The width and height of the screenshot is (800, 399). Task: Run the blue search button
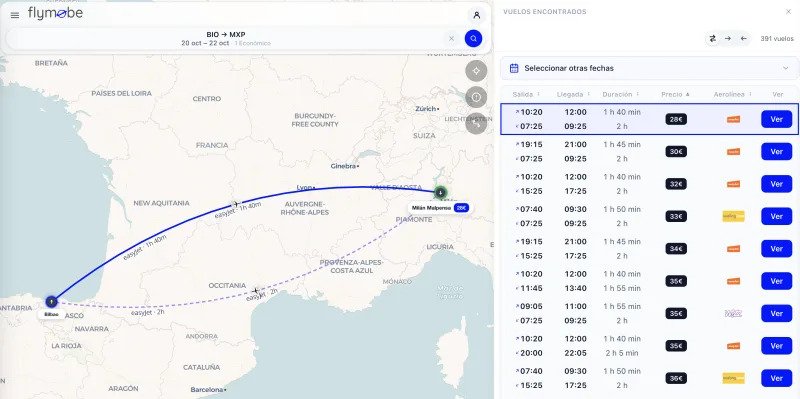[x=473, y=38]
